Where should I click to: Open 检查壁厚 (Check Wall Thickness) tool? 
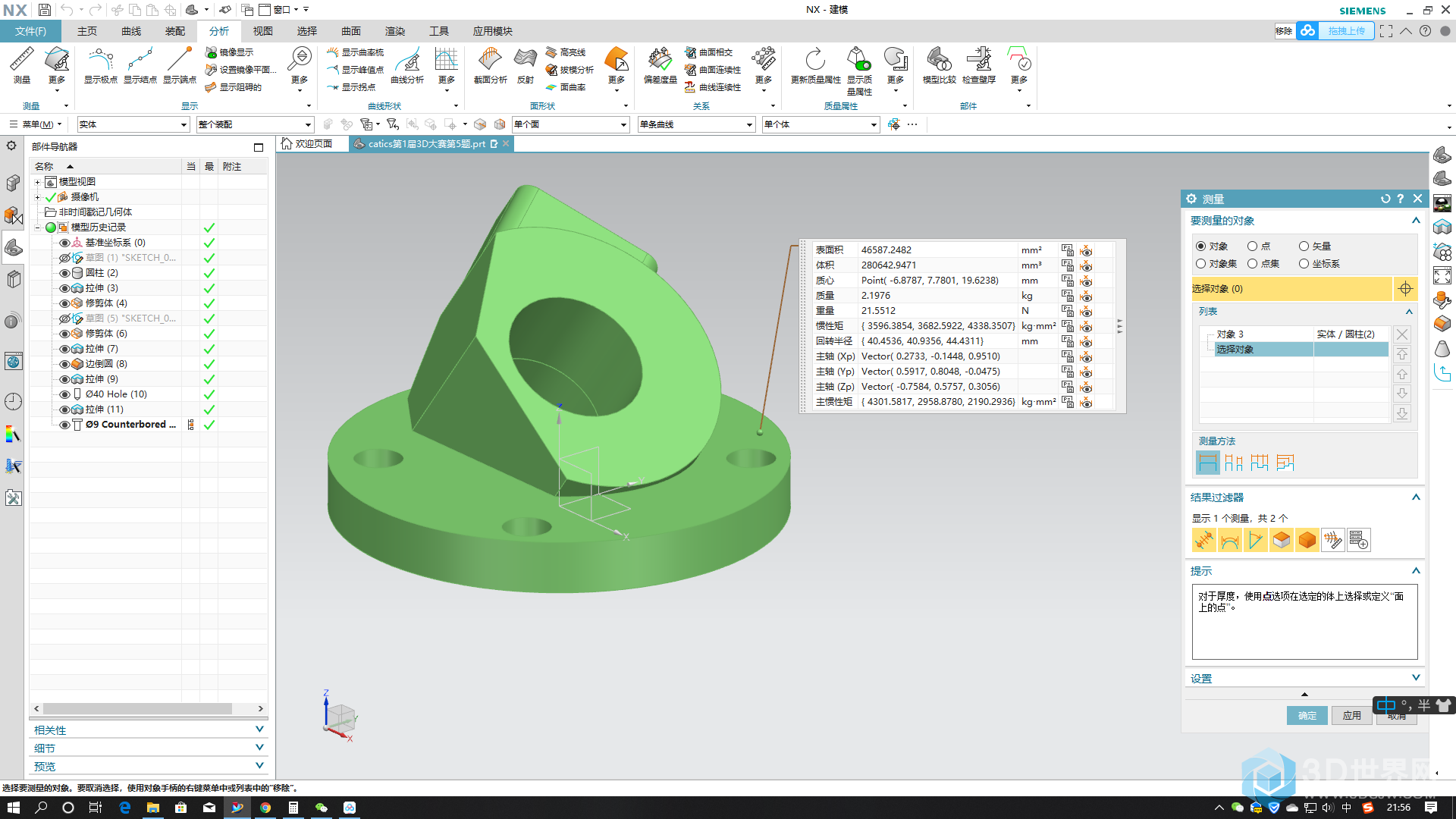click(x=978, y=64)
